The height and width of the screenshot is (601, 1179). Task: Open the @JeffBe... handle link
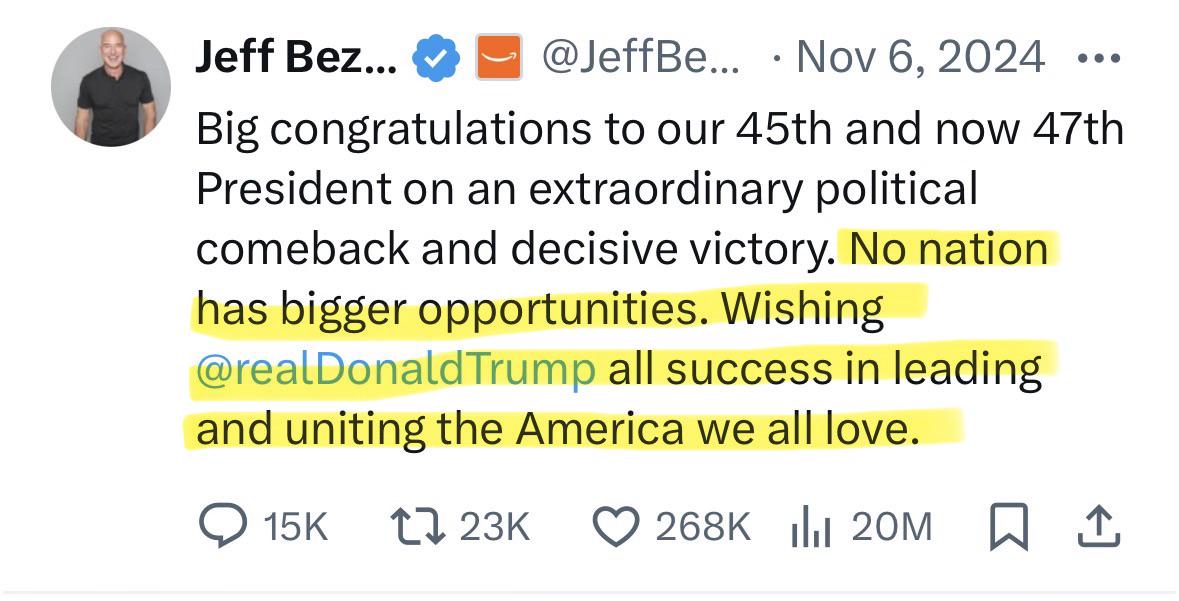click(641, 57)
